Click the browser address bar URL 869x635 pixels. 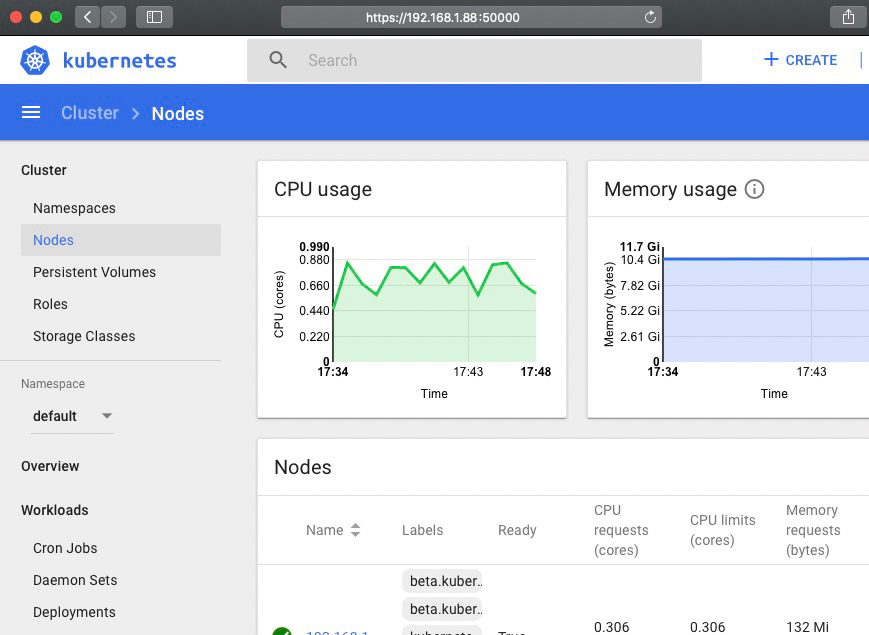pyautogui.click(x=442, y=17)
